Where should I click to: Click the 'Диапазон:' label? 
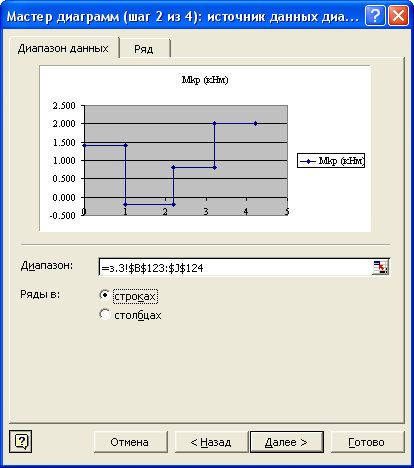(x=47, y=266)
